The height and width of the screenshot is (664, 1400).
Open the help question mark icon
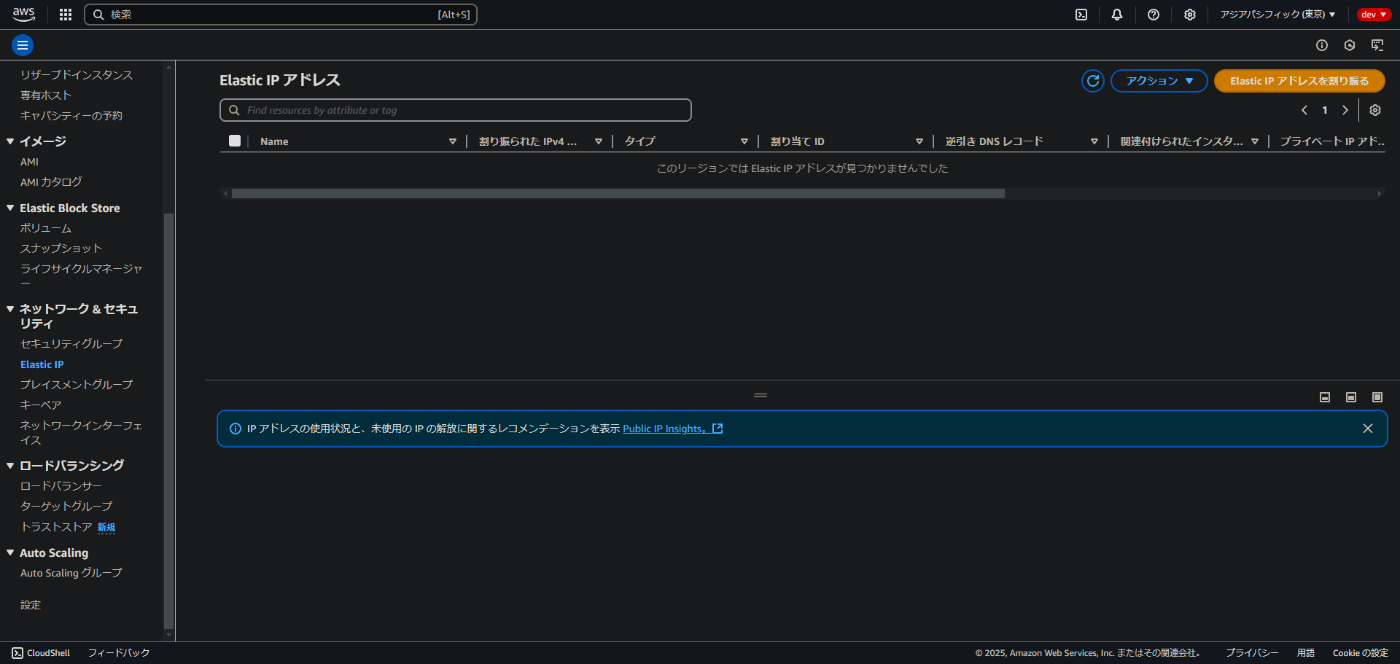point(1153,15)
